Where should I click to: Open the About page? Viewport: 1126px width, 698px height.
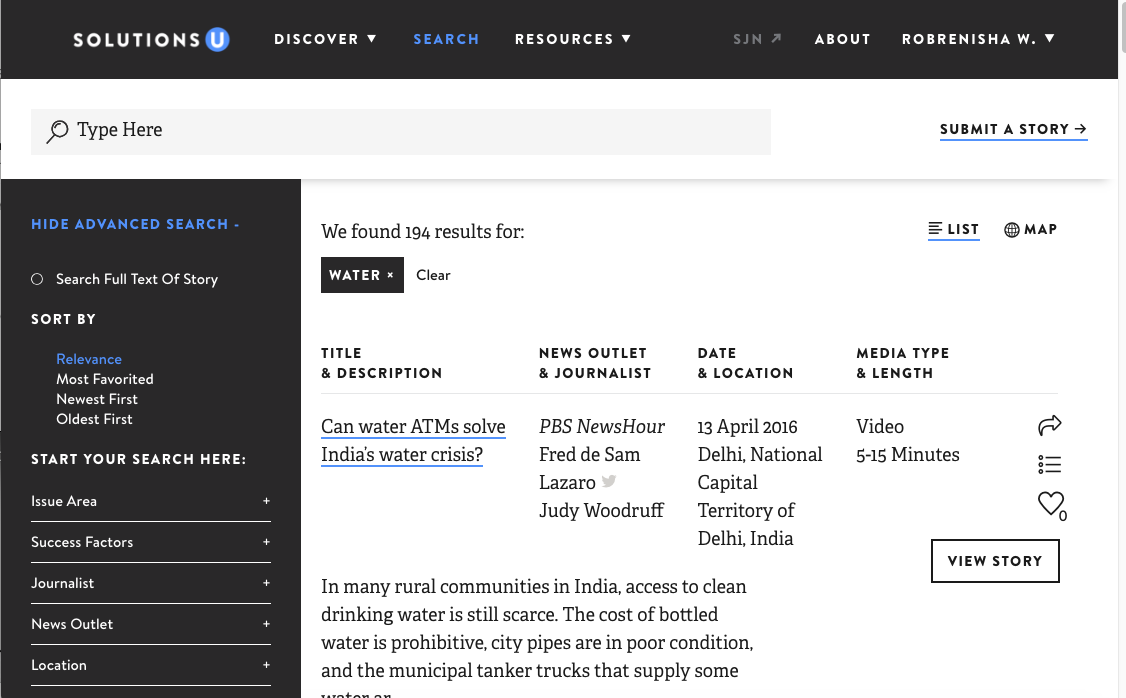(x=842, y=39)
